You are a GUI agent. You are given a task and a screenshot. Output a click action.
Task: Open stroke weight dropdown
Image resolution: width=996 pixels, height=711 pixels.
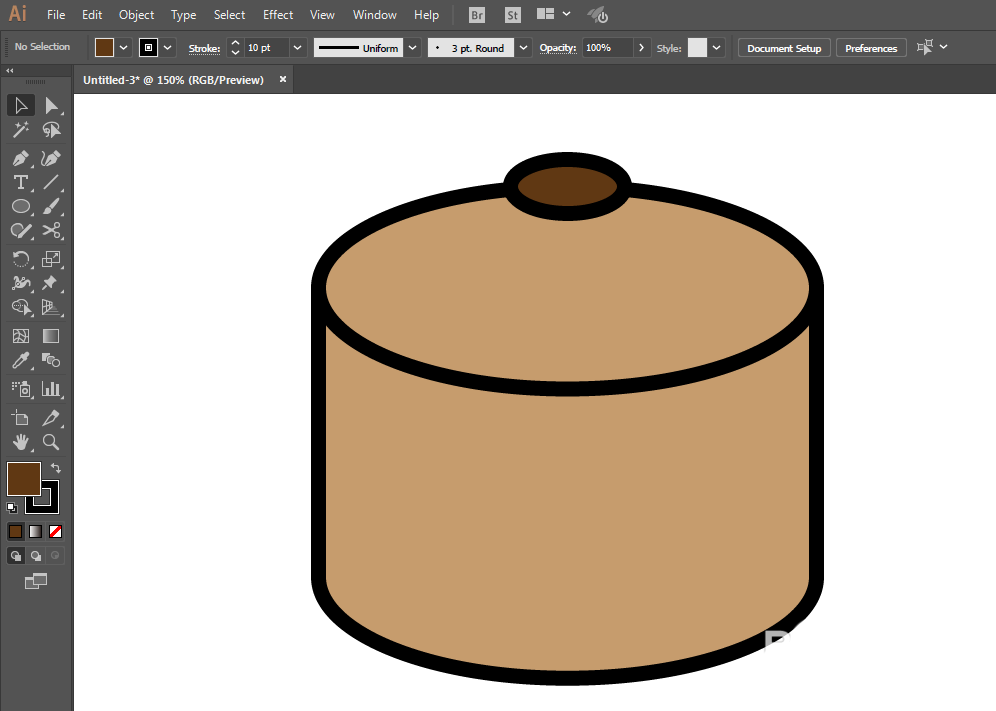point(297,48)
